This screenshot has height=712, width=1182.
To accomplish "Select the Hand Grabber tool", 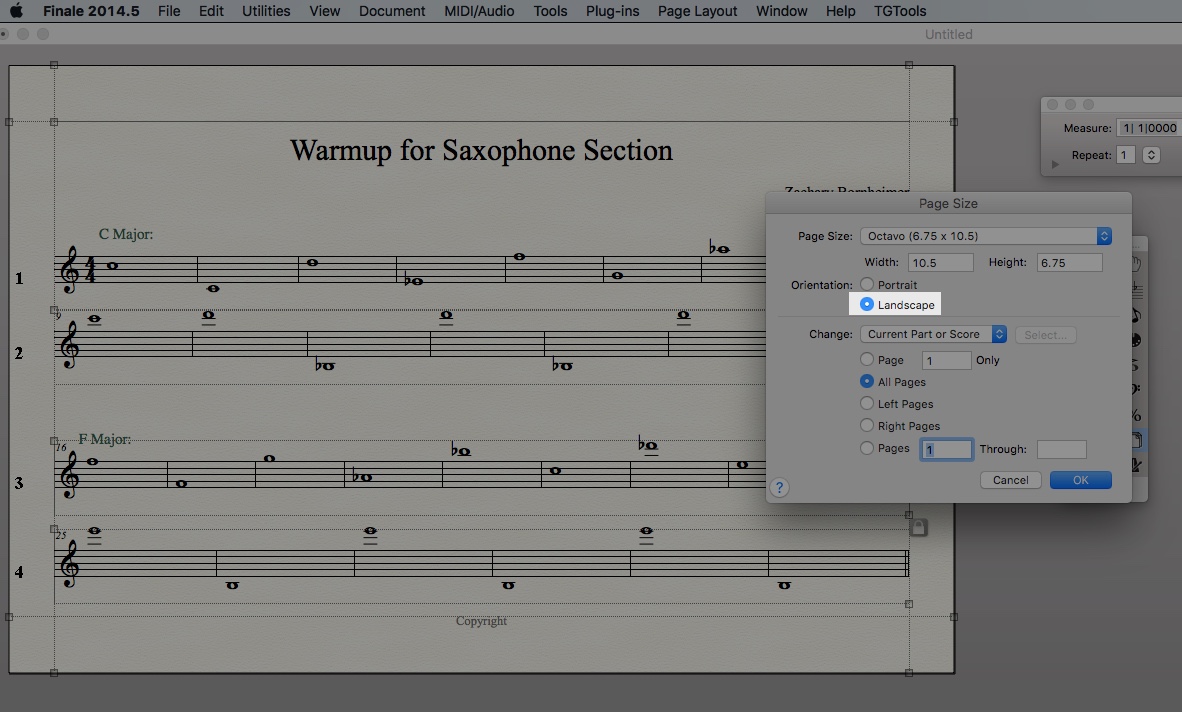I will 1138,266.
